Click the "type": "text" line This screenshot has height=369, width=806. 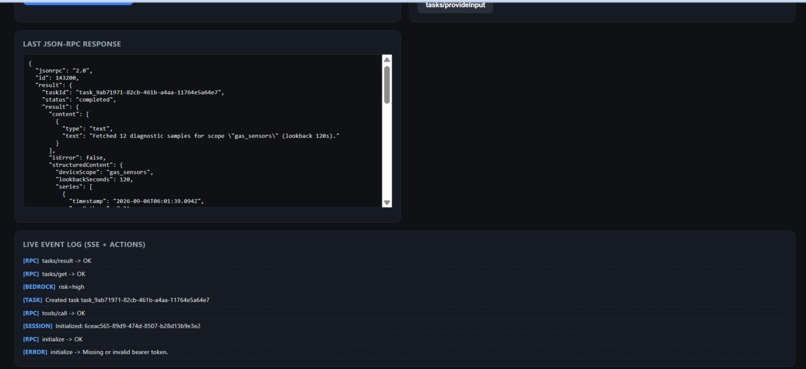[x=87, y=128]
